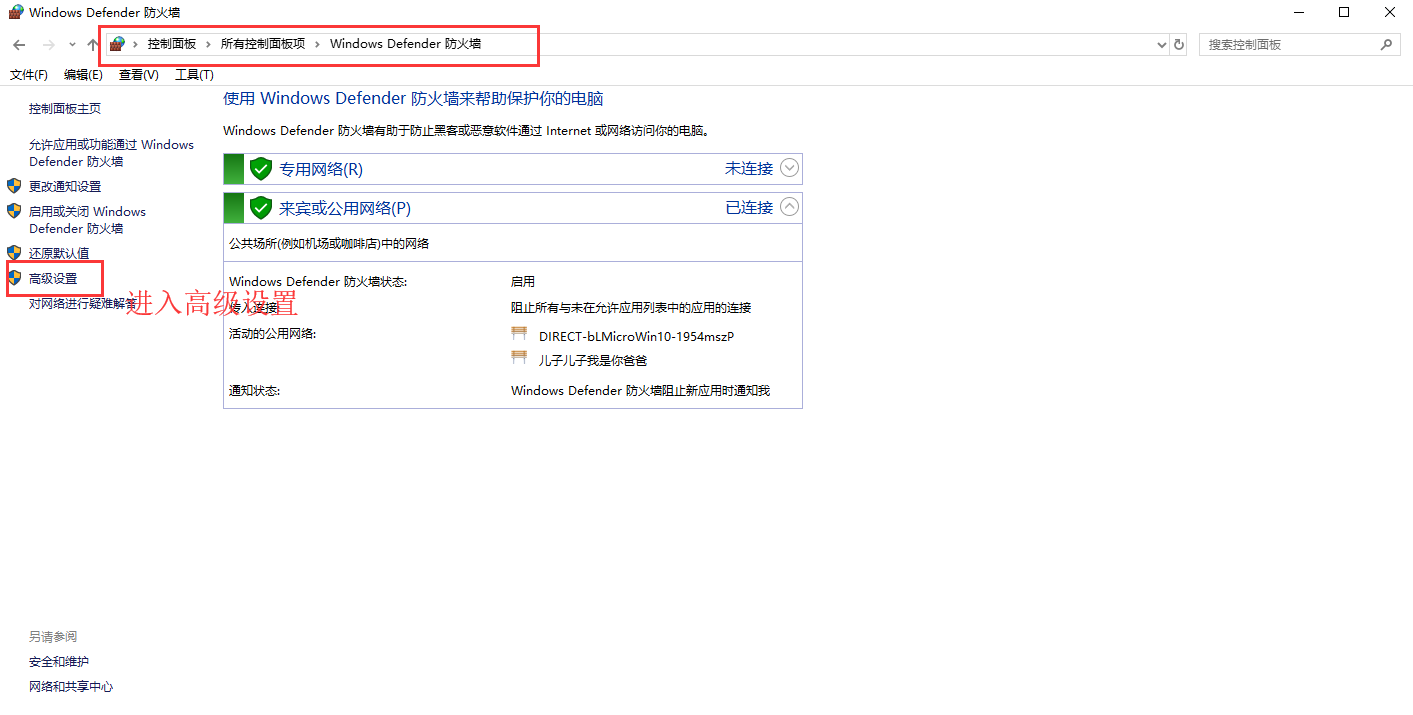Click the 未连接 status text
This screenshot has height=715, width=1413.
749,169
